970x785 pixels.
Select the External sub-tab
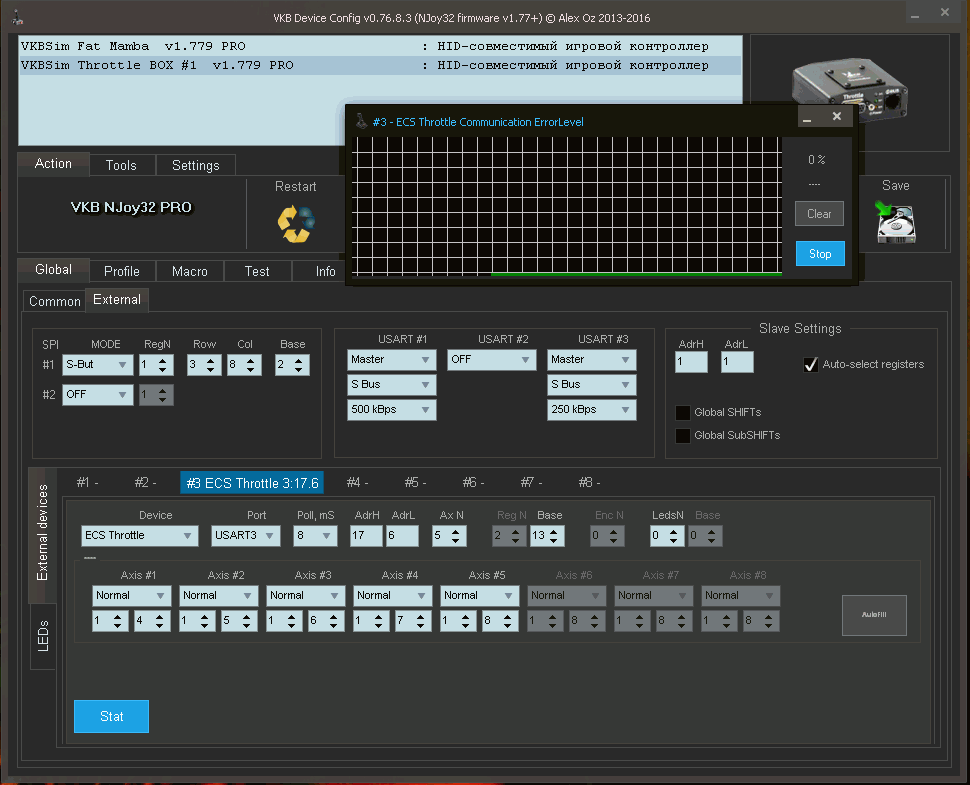click(117, 299)
